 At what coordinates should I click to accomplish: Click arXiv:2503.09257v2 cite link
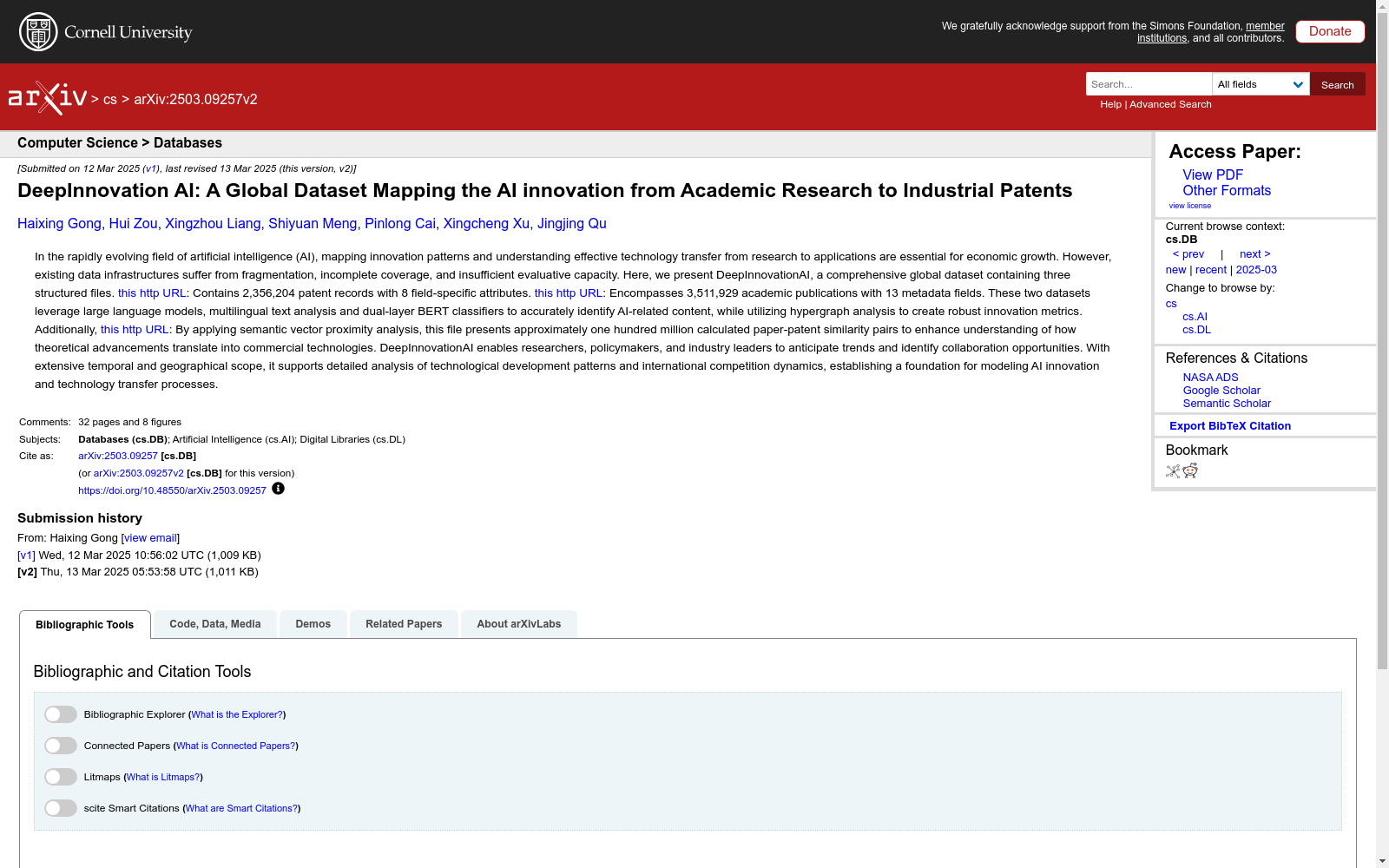[x=139, y=473]
